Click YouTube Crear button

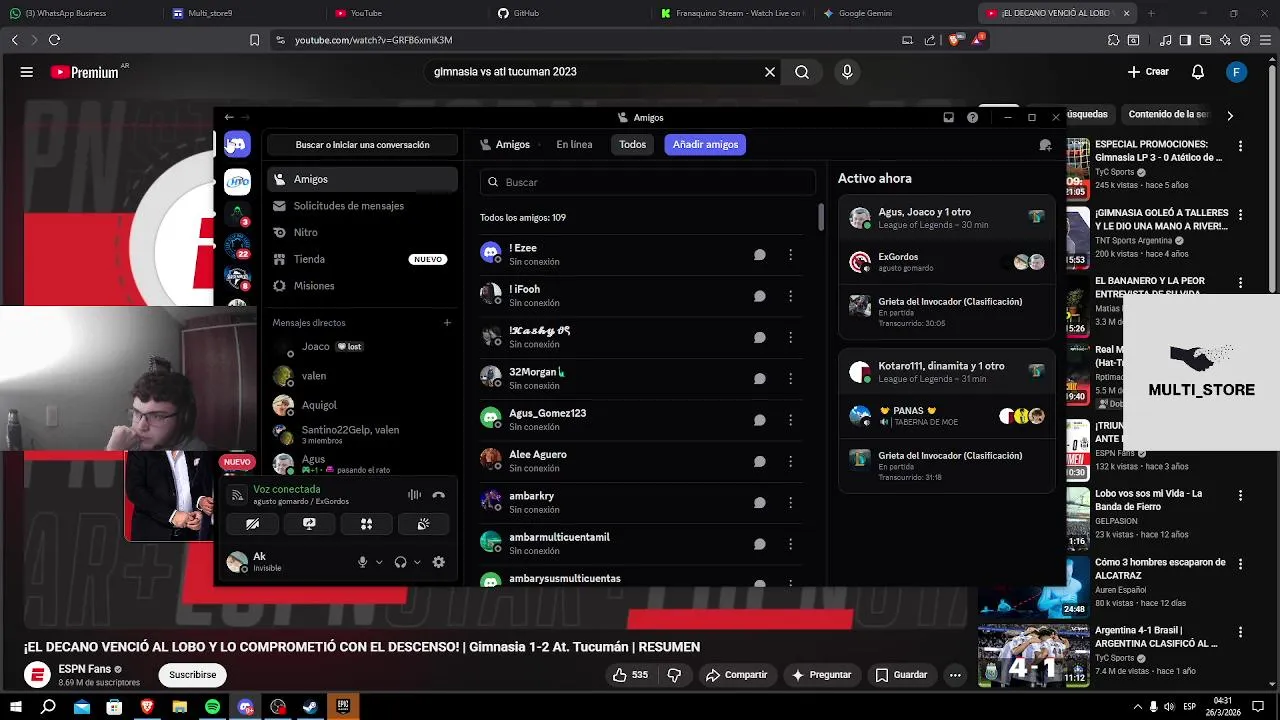(1148, 72)
